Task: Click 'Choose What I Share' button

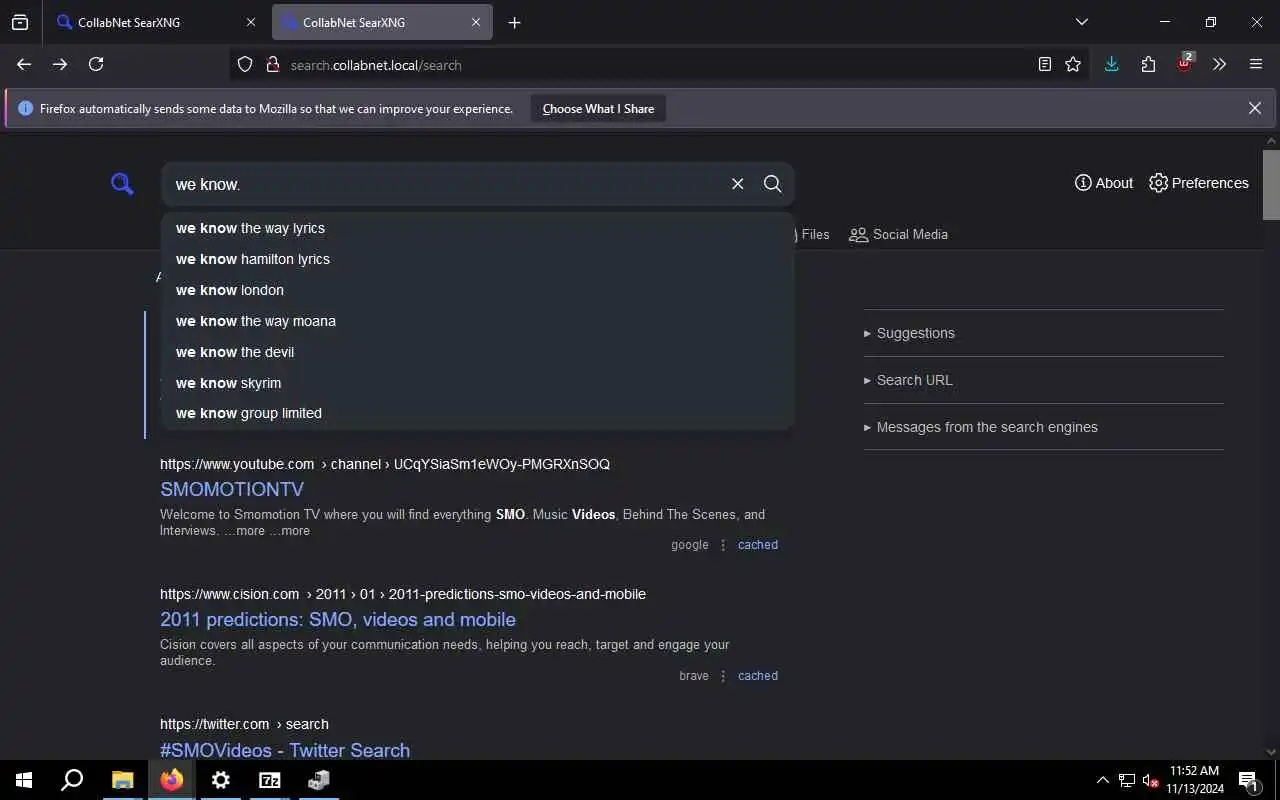Action: click(x=598, y=109)
